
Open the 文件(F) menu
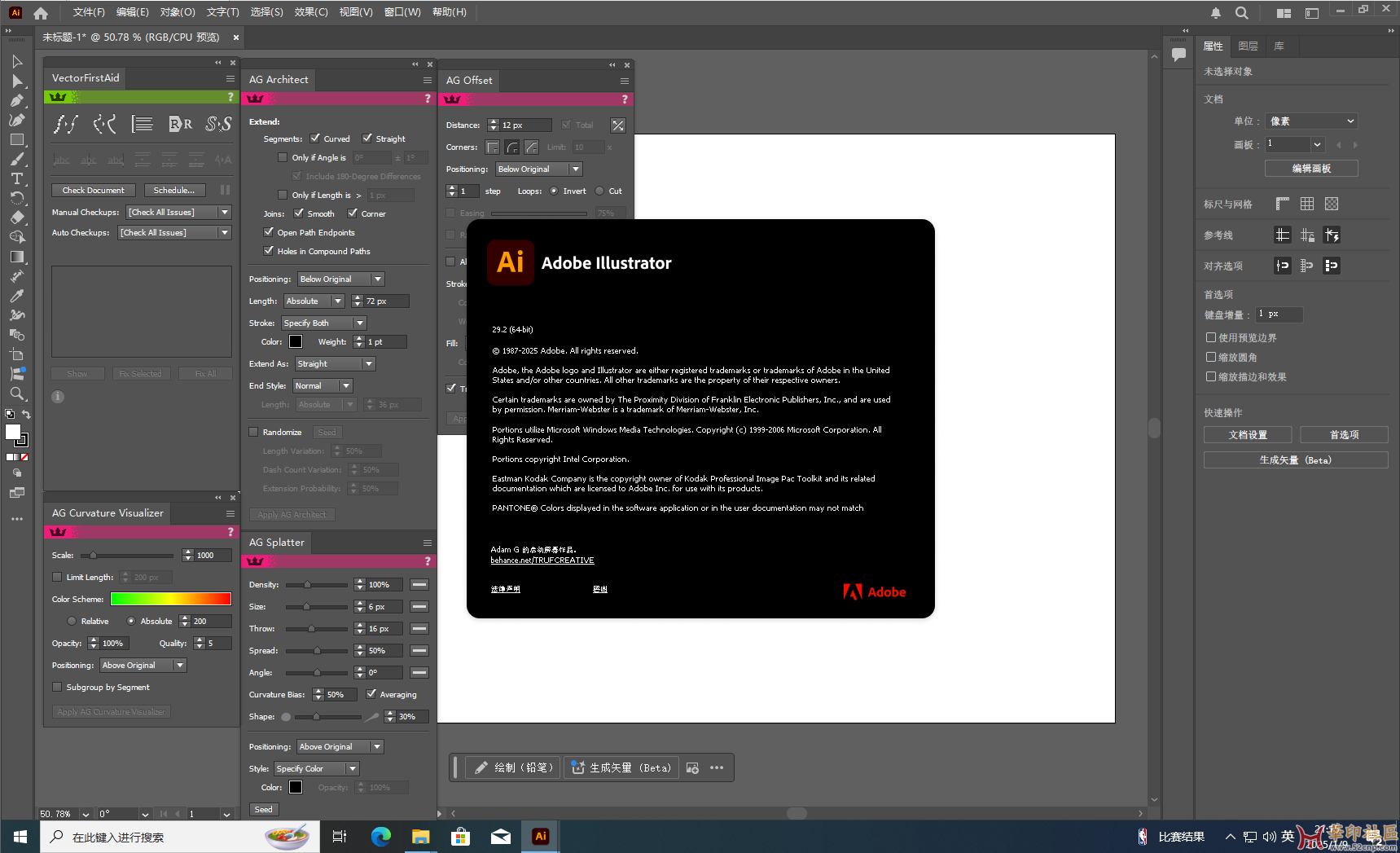coord(89,12)
